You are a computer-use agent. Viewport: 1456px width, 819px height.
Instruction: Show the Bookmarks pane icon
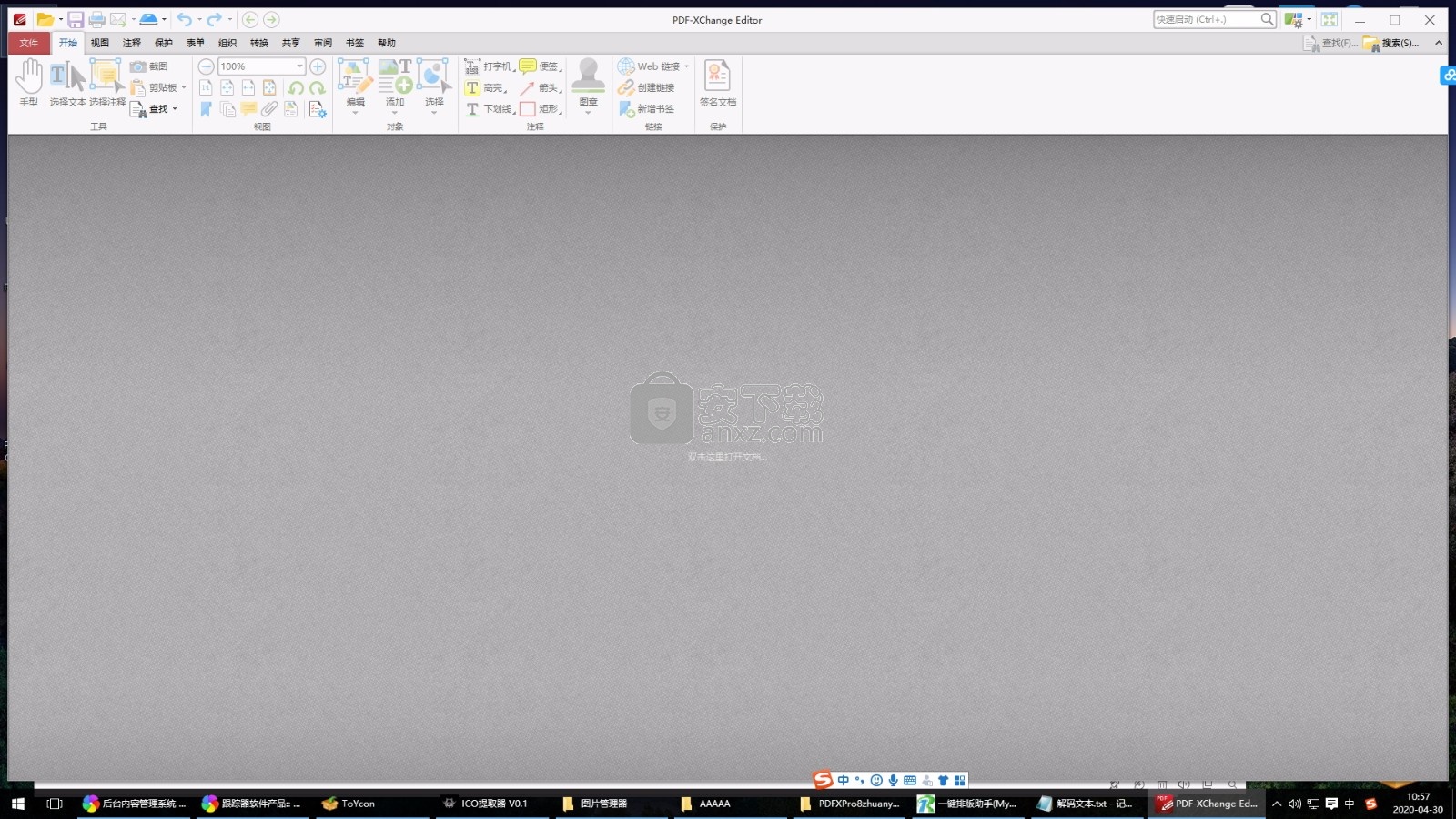[x=206, y=109]
